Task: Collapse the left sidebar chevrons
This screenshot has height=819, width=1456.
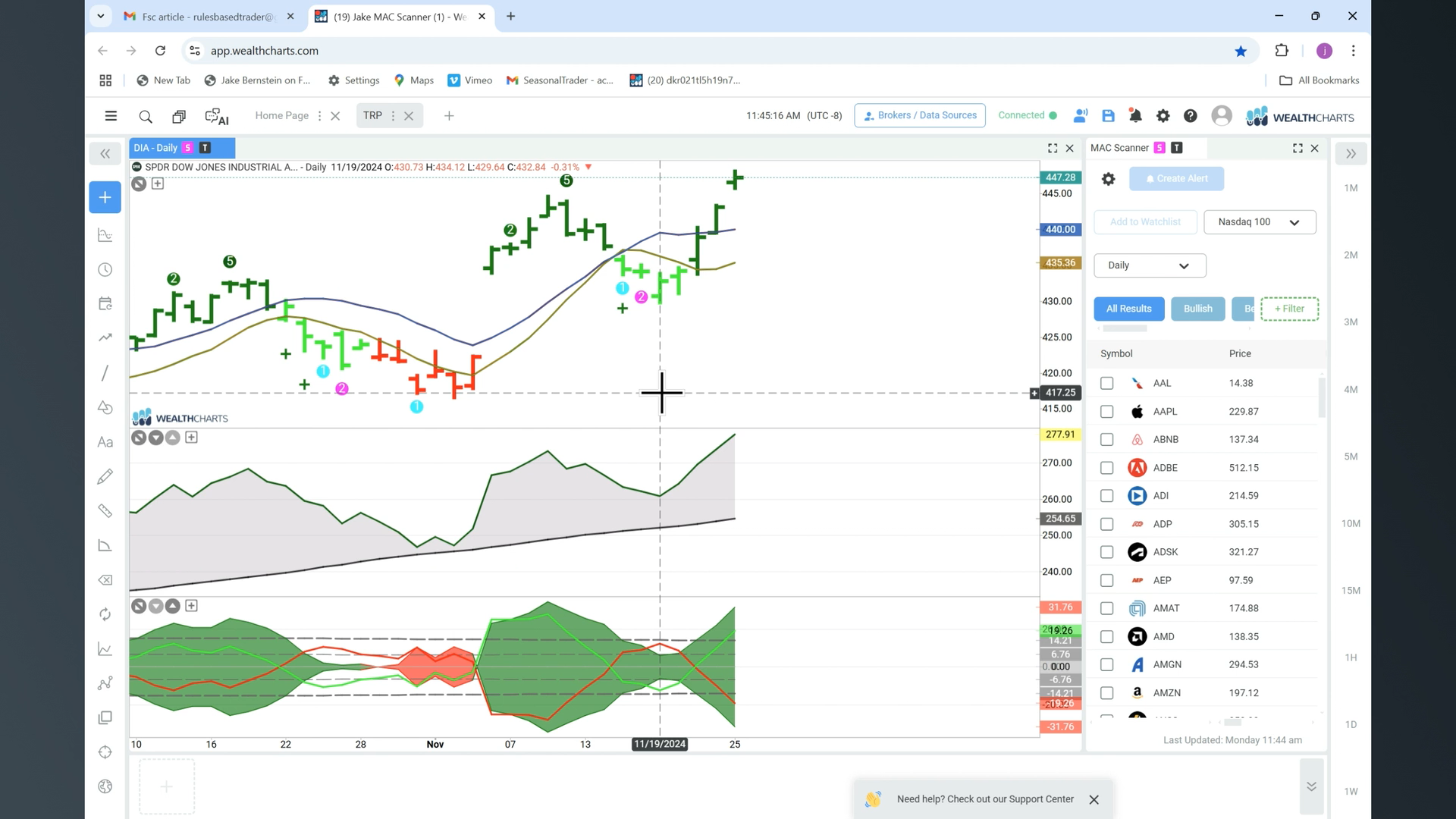Action: tap(105, 154)
